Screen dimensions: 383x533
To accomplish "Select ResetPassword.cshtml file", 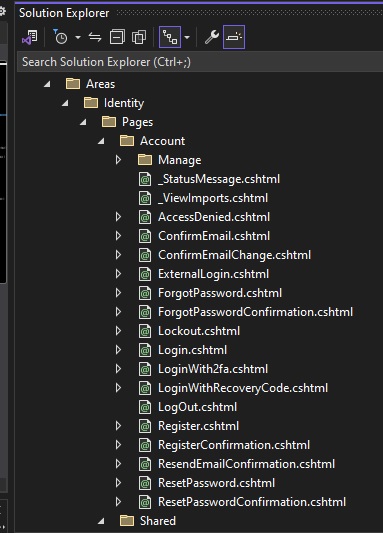I will [x=216, y=483].
